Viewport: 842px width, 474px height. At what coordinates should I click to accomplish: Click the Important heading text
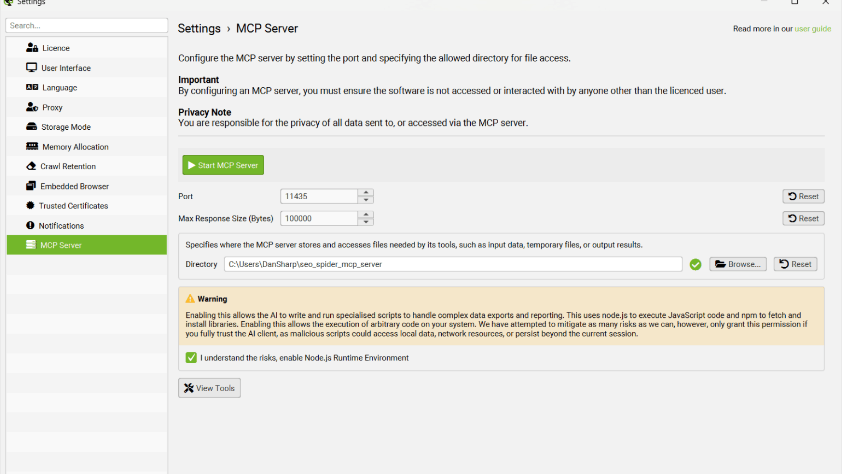(199, 79)
